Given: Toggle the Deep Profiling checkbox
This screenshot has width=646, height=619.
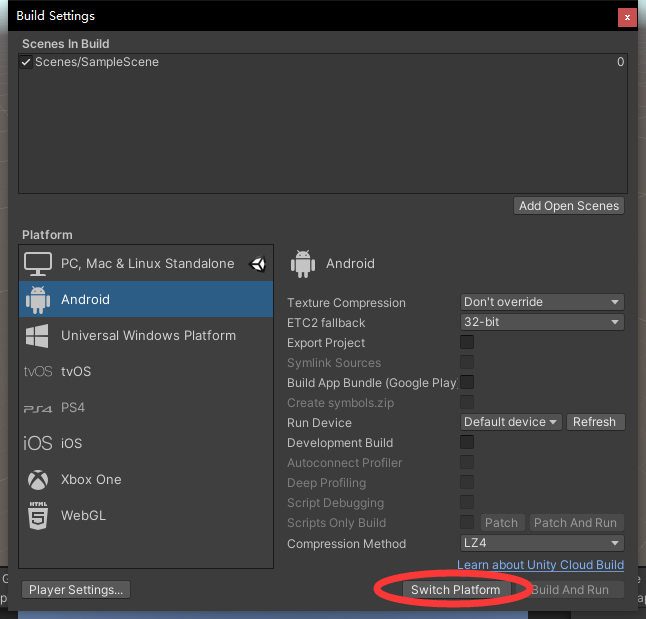Looking at the screenshot, I should click(x=467, y=482).
